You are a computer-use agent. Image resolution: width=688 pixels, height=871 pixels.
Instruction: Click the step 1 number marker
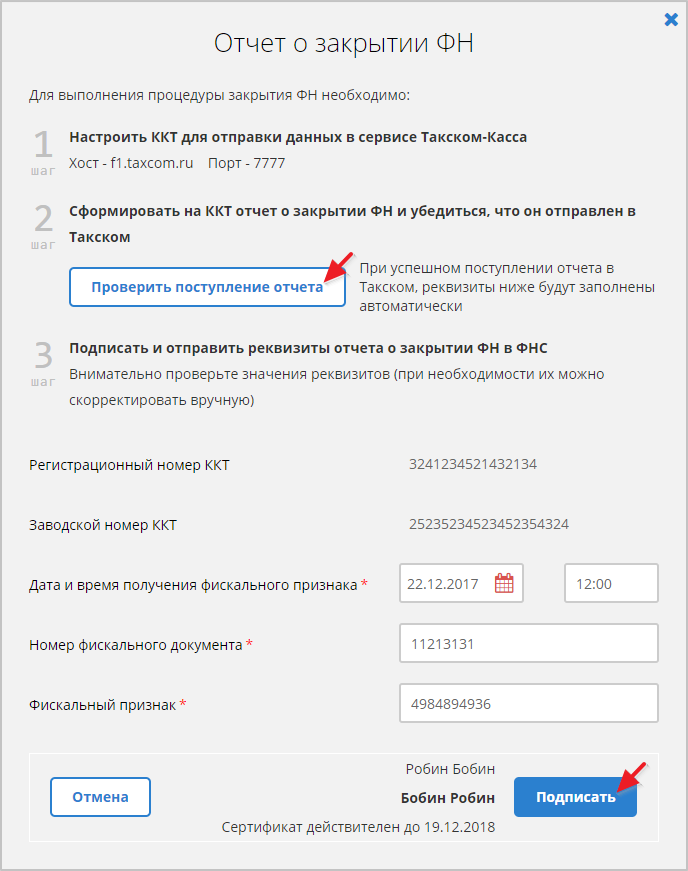tap(43, 147)
